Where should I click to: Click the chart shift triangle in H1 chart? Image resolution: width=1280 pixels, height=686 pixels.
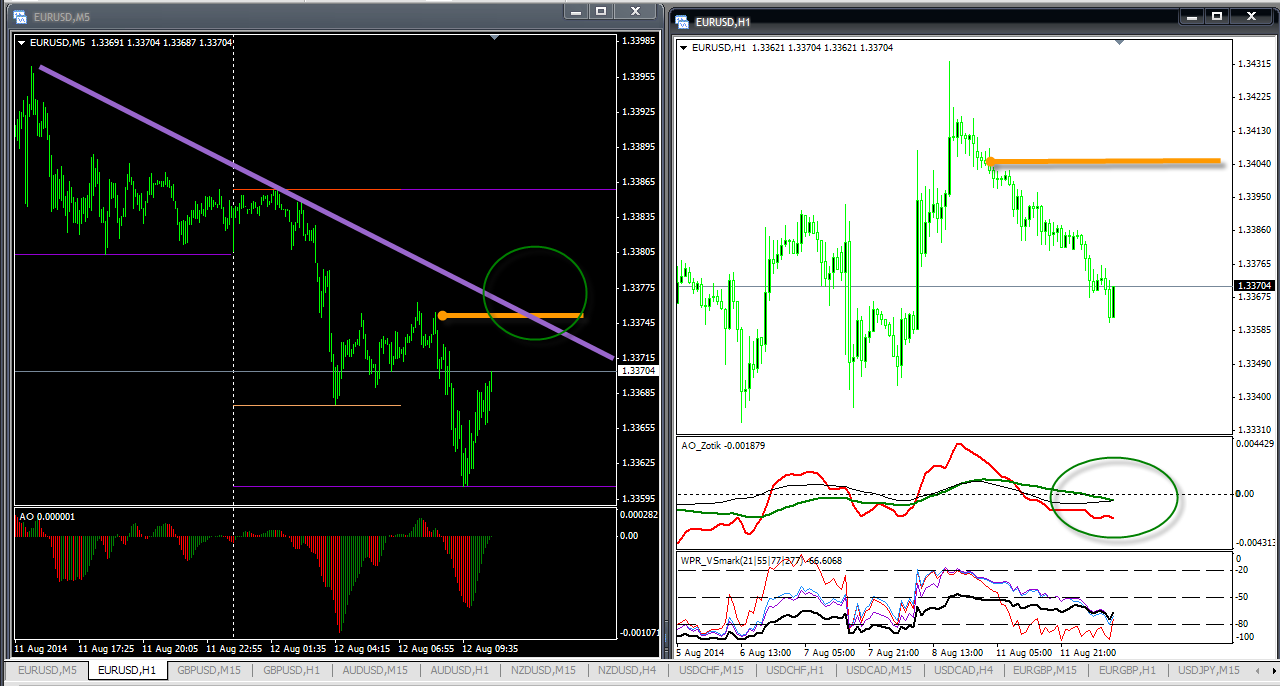click(1119, 42)
